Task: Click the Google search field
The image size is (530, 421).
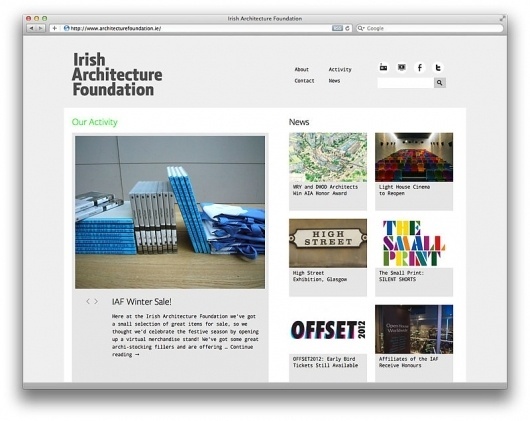Action: tap(430, 28)
